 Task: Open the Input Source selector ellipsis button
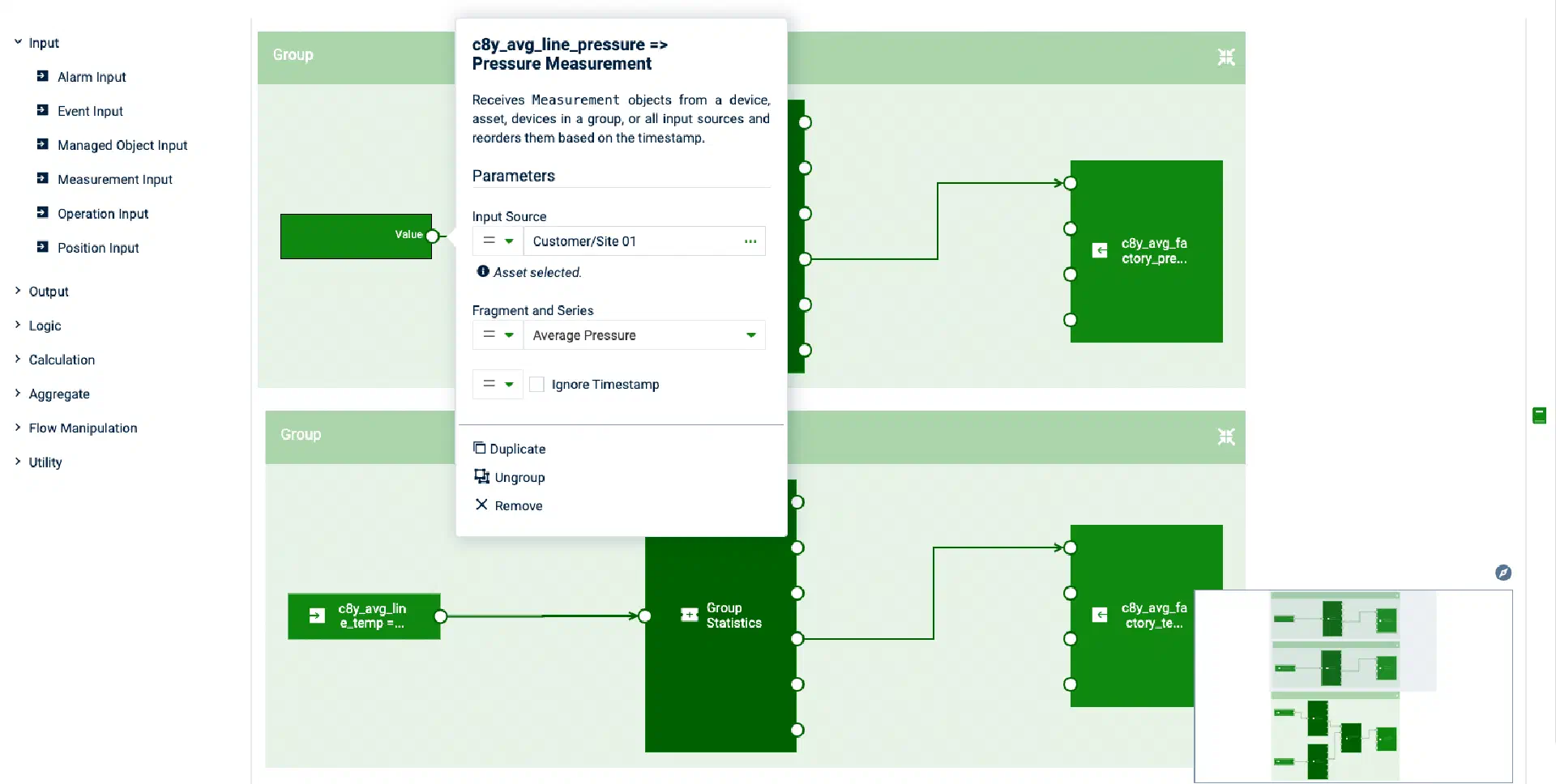pos(750,241)
